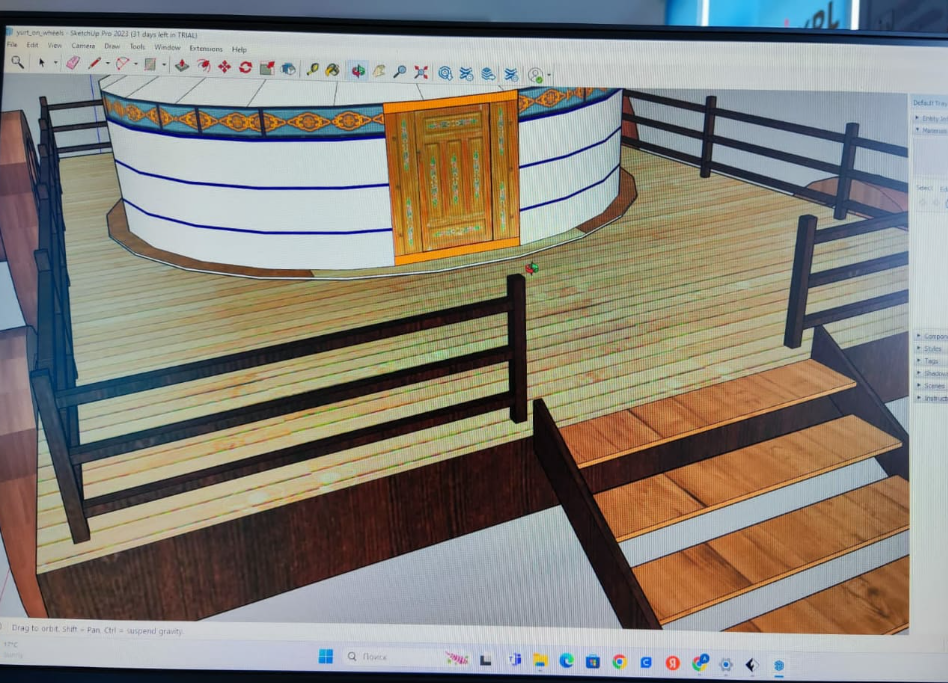Open the View menu
The image size is (948, 683).
[54, 45]
